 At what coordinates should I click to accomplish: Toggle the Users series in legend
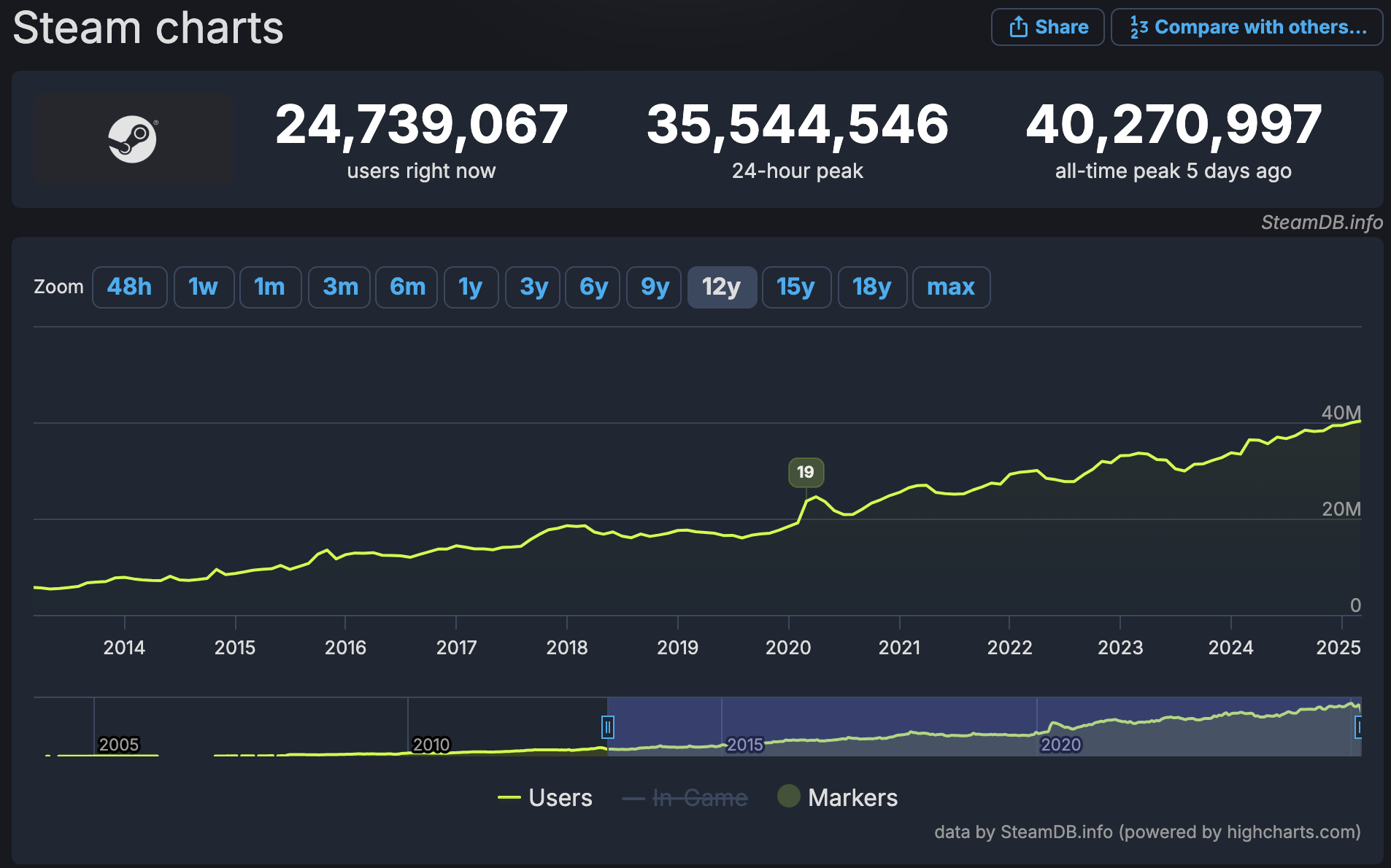(545, 797)
